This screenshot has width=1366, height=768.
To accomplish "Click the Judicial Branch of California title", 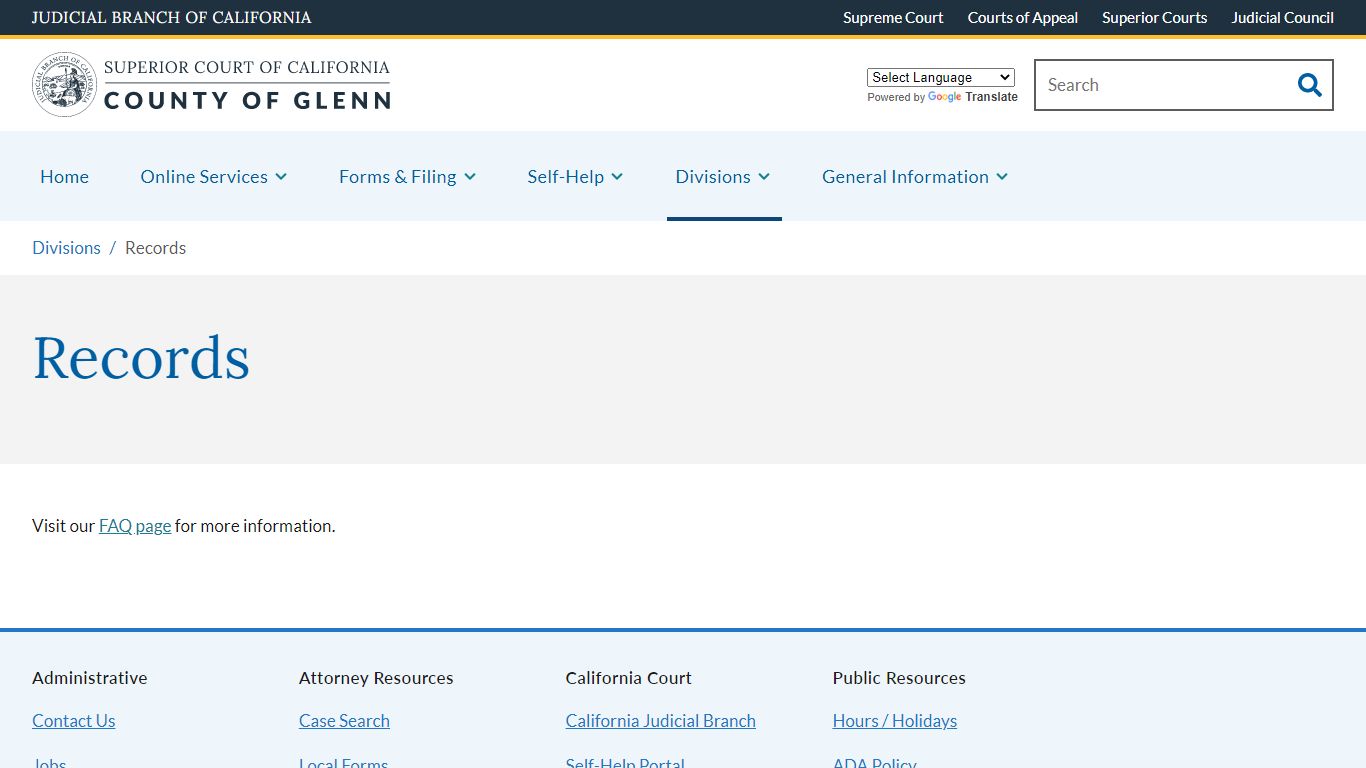I will (171, 18).
